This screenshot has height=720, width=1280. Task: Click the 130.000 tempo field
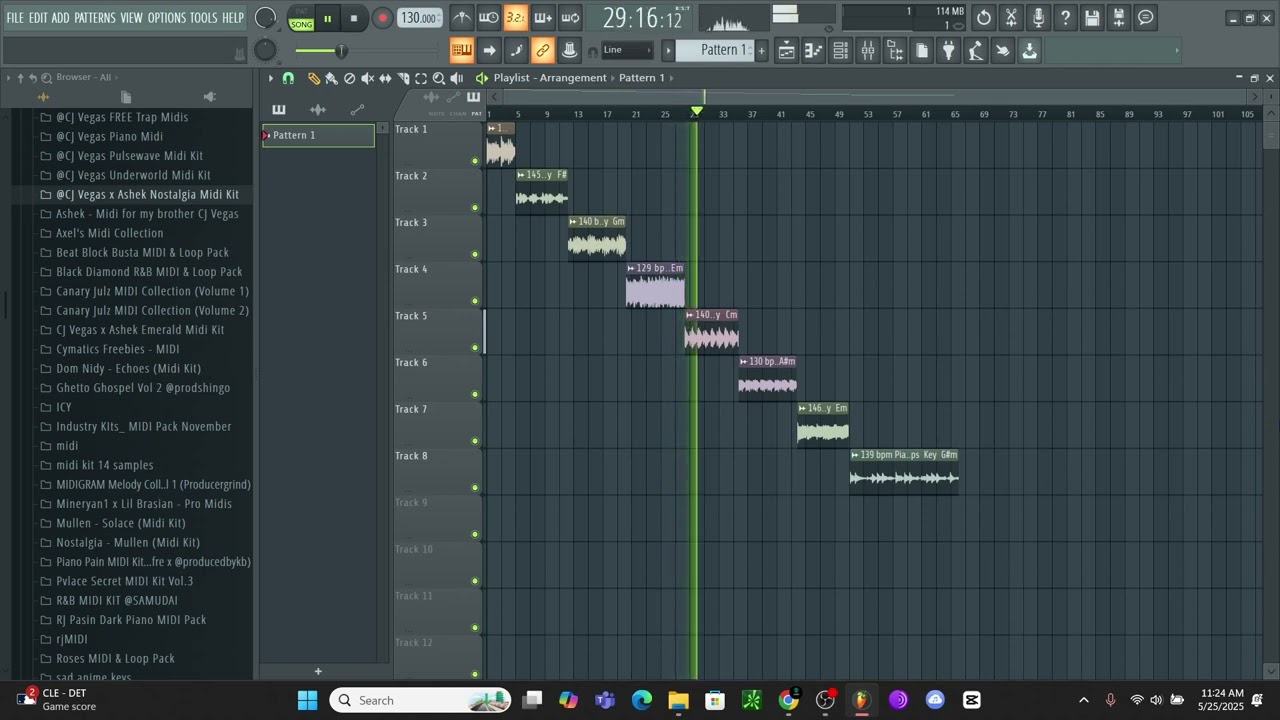tap(418, 18)
